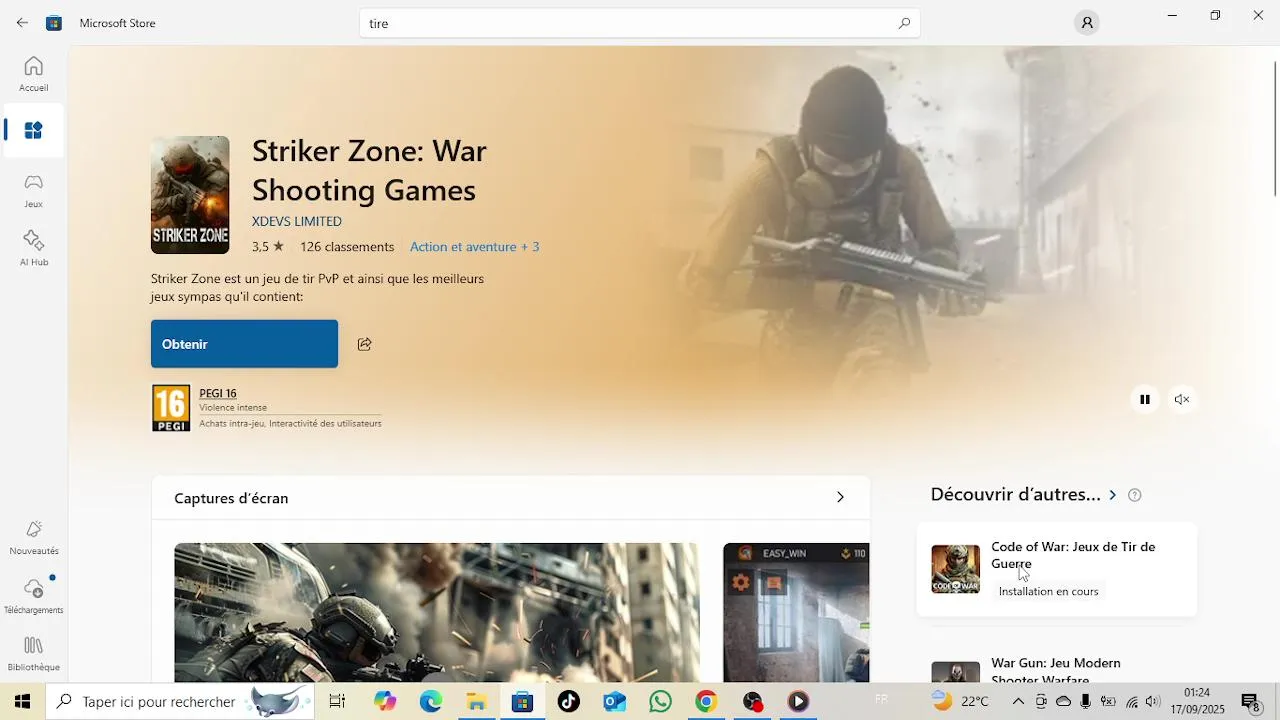
Task: Open Bibliothèque in the sidebar
Action: (33, 653)
